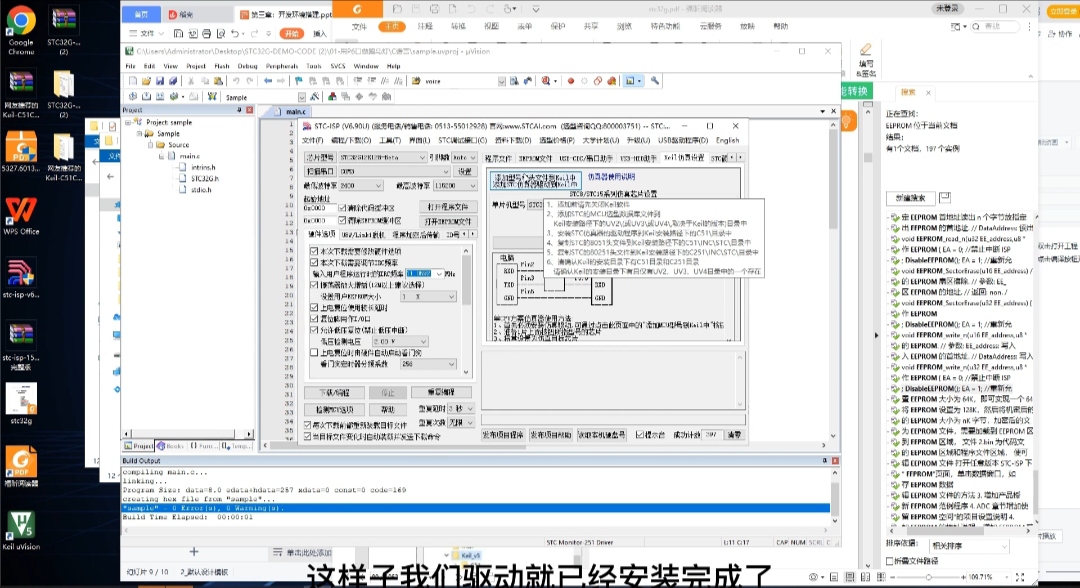Click Translate icon in uVision build toolbar
1080x588 pixels.
click(133, 97)
